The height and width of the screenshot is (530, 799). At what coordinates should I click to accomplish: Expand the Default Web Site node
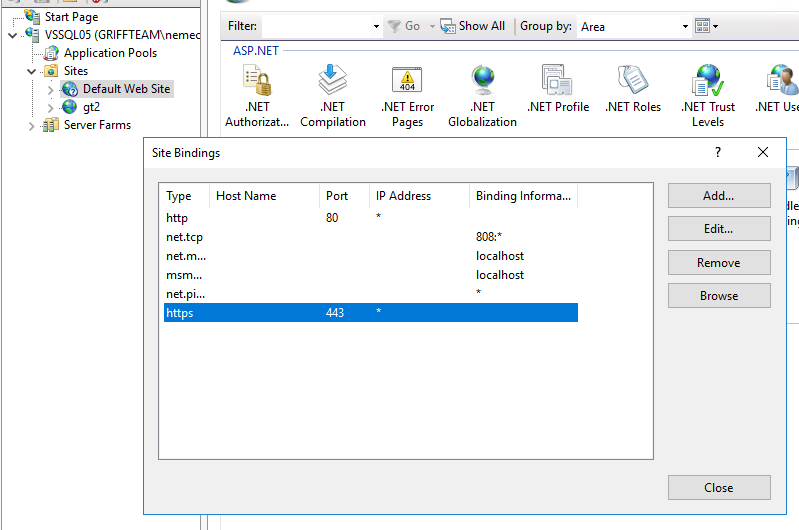click(51, 89)
